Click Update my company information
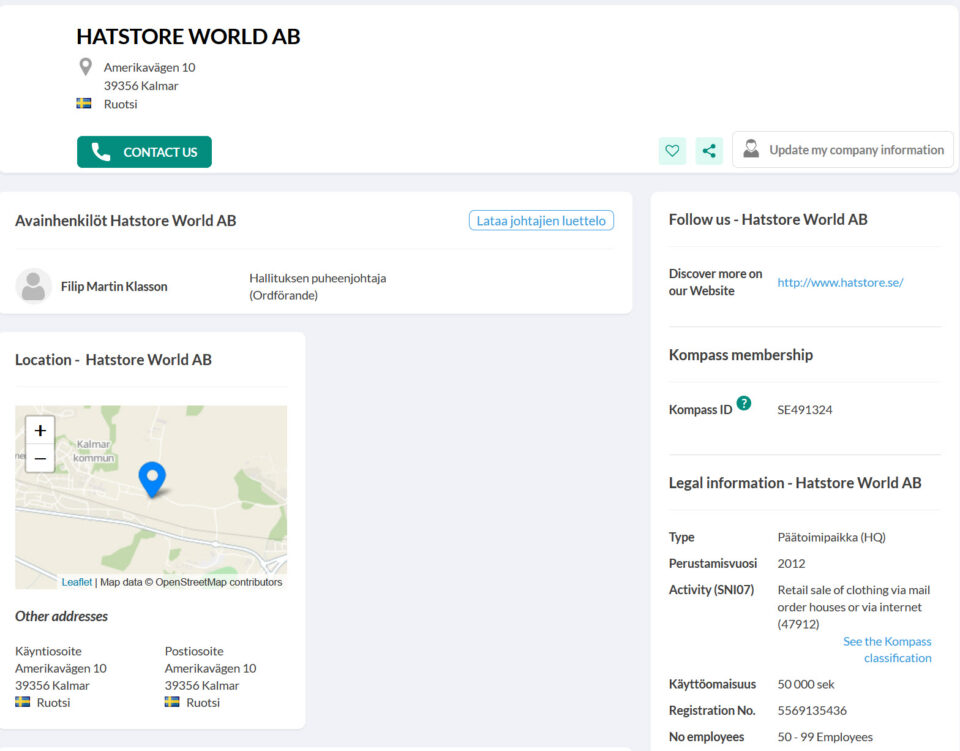This screenshot has height=751, width=960. point(843,150)
